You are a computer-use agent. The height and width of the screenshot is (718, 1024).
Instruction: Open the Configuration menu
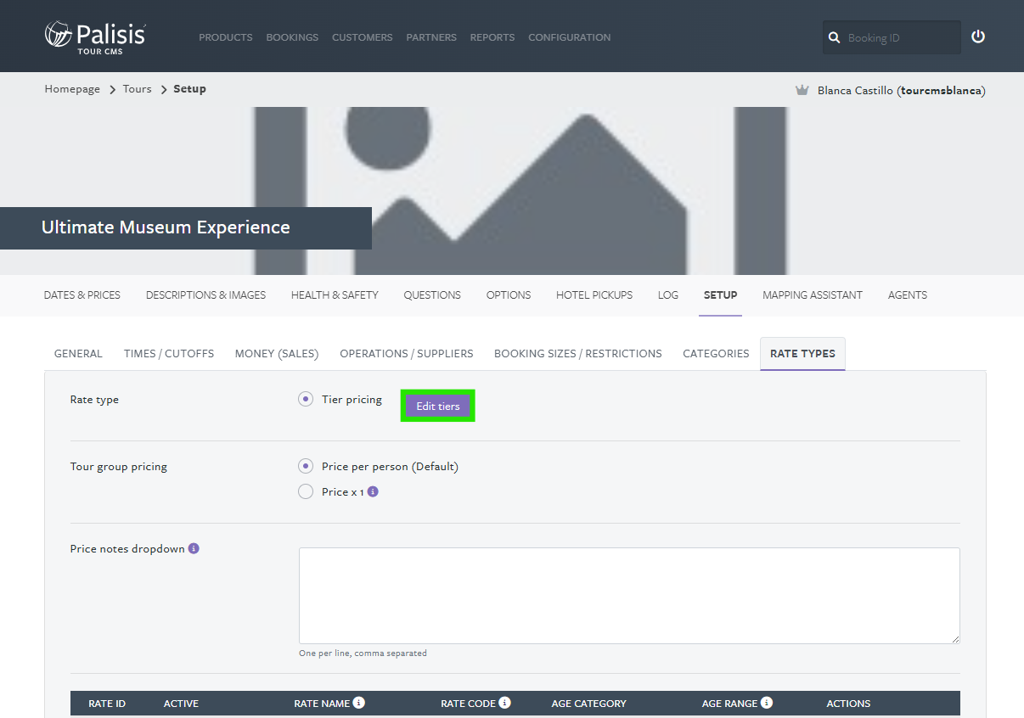[x=569, y=37]
